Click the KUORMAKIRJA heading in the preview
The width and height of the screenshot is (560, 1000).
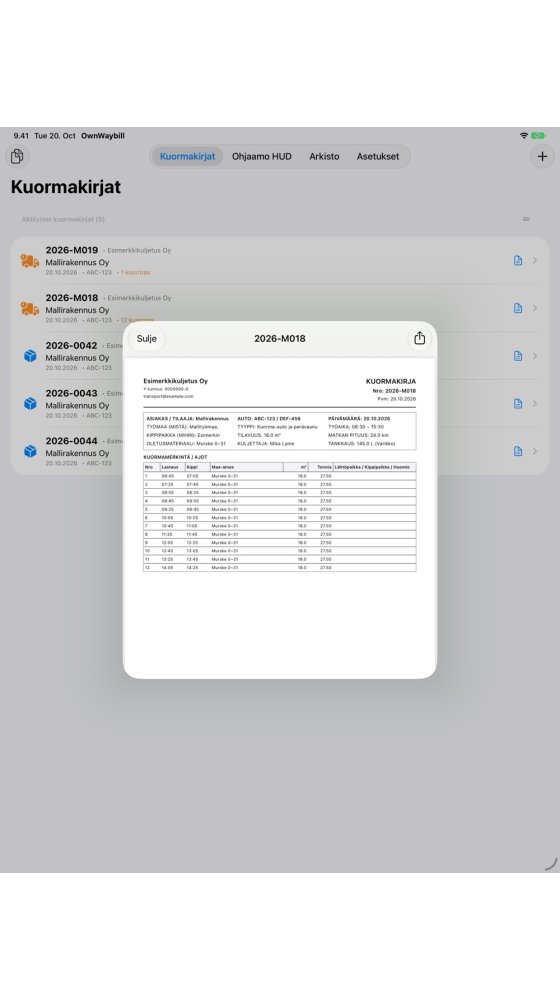pos(391,381)
